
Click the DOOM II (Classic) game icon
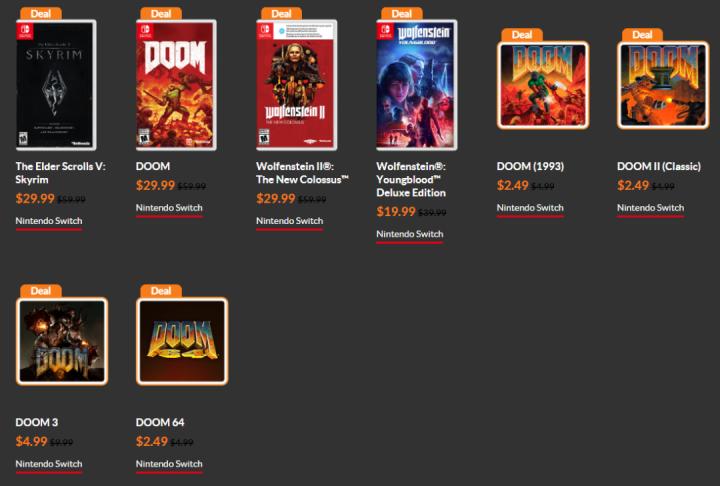(x=663, y=85)
